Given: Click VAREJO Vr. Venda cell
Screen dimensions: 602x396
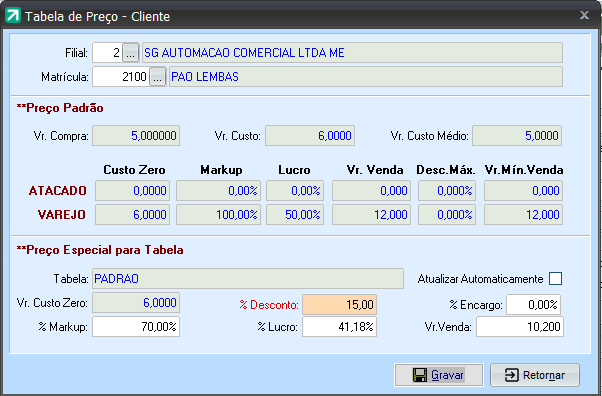Looking at the screenshot, I should coord(371,214).
